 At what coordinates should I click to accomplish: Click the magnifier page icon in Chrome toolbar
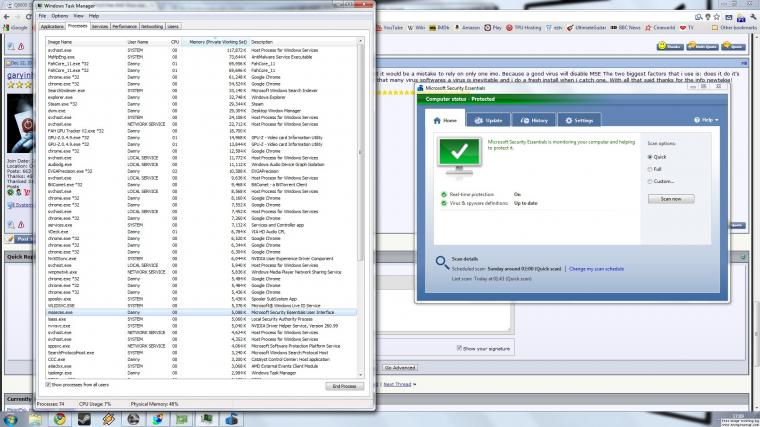click(698, 17)
